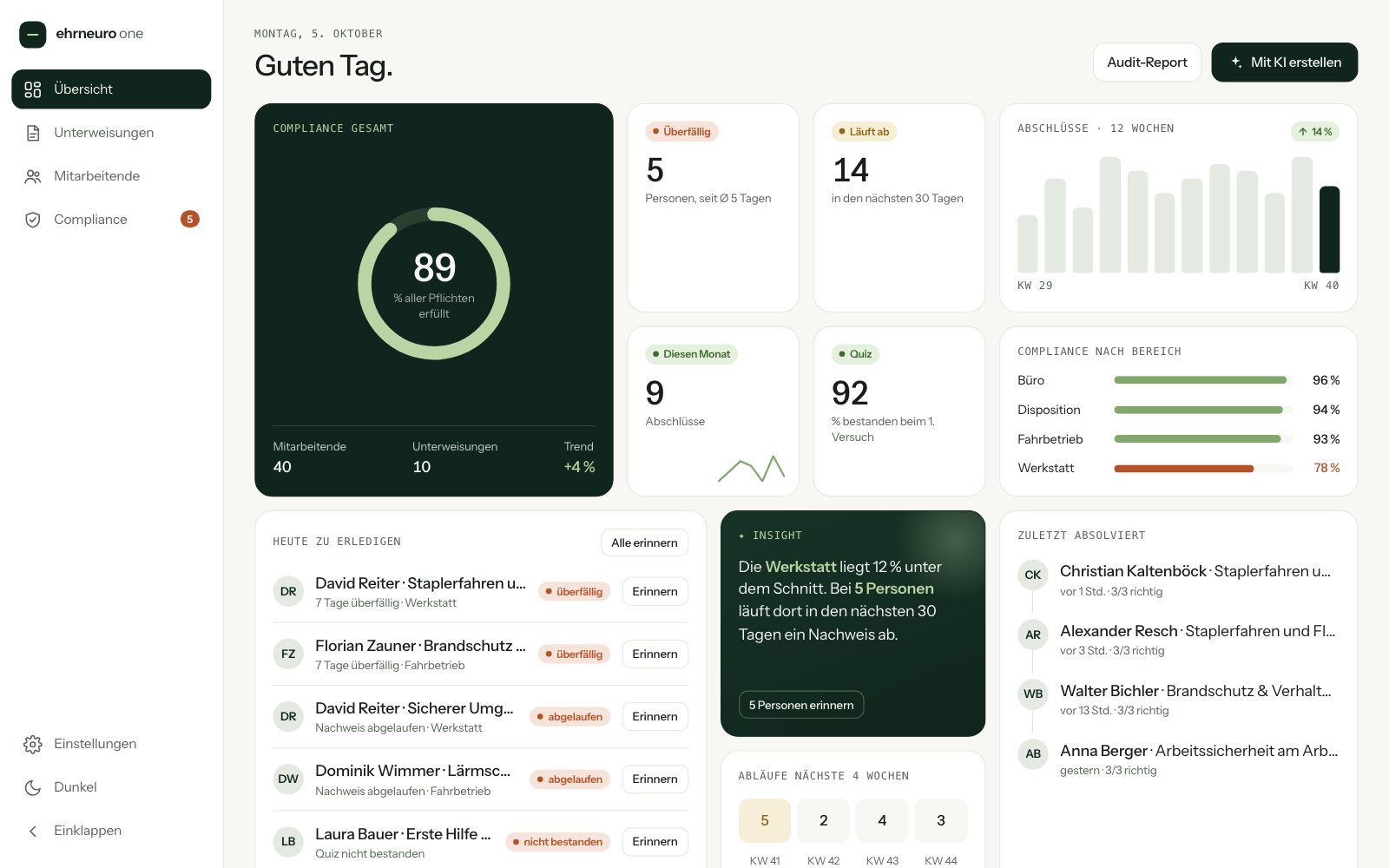Select the KW 44 tile showing 3

pyautogui.click(x=941, y=820)
